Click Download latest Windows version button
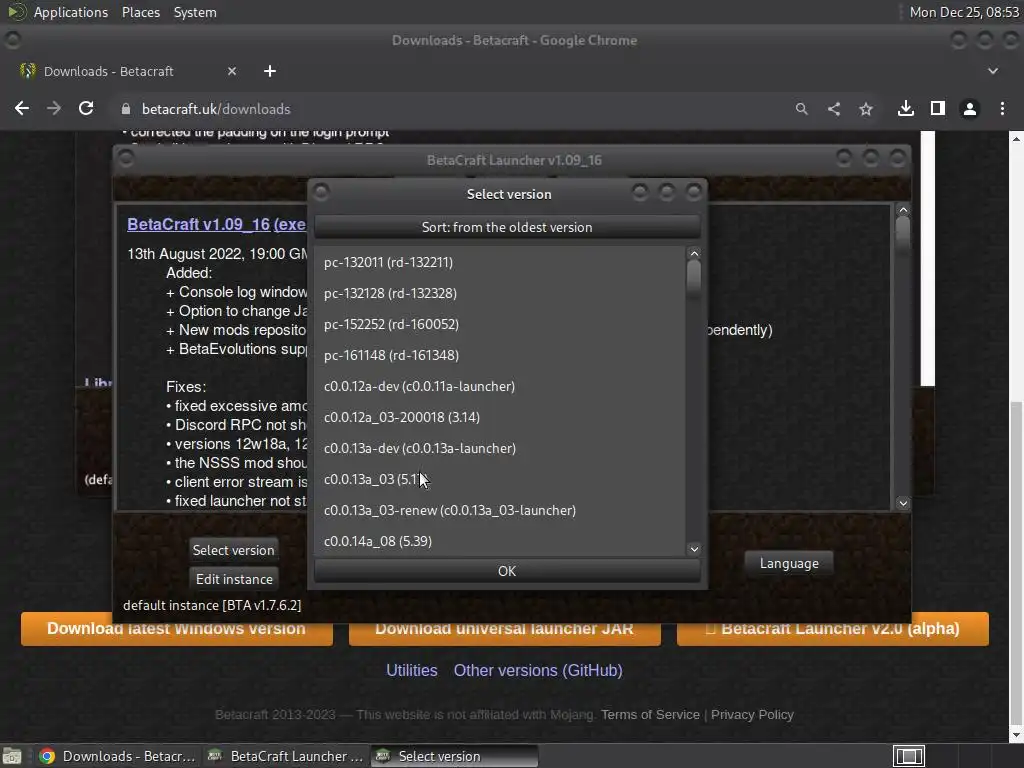Image resolution: width=1024 pixels, height=768 pixels. [x=176, y=629]
